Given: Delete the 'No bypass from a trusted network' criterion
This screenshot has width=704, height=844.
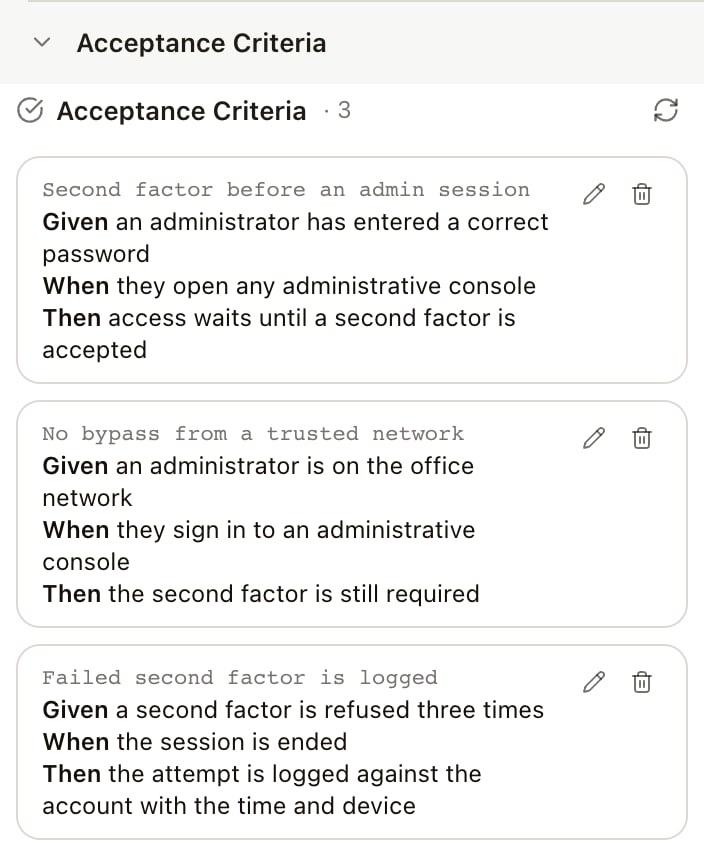Looking at the screenshot, I should coord(642,438).
